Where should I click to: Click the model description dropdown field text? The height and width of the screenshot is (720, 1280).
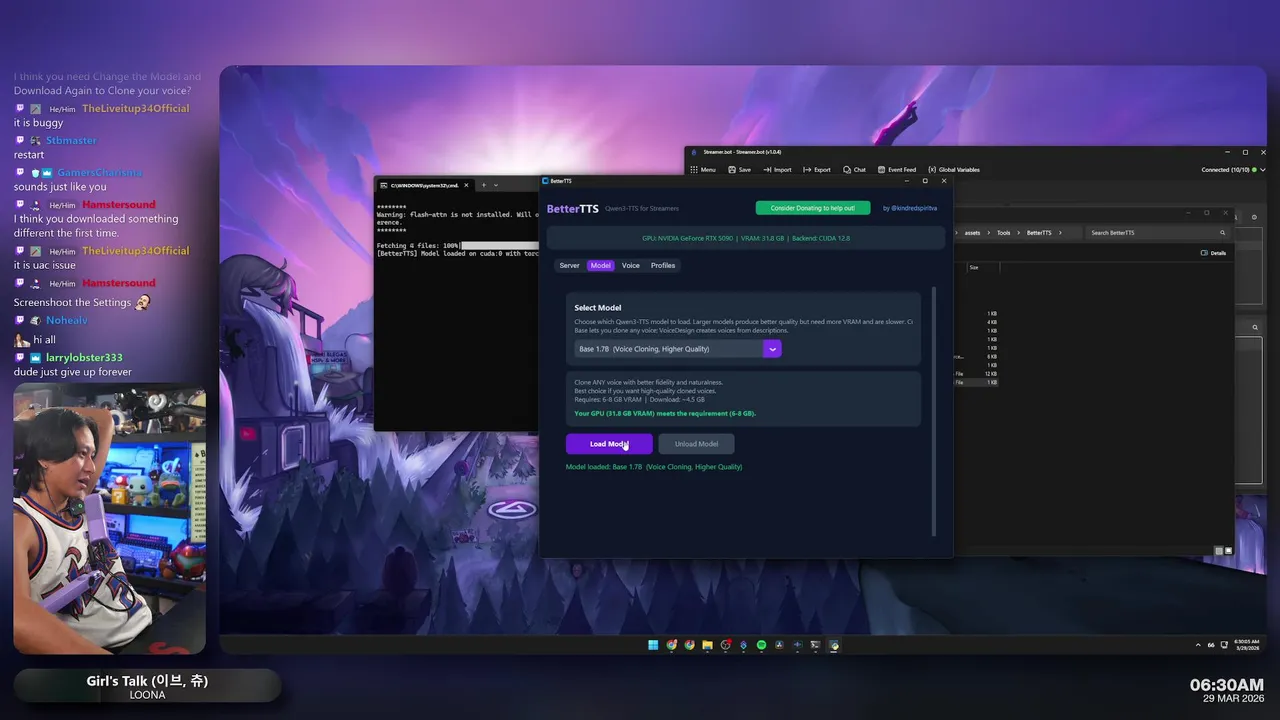pyautogui.click(x=644, y=349)
